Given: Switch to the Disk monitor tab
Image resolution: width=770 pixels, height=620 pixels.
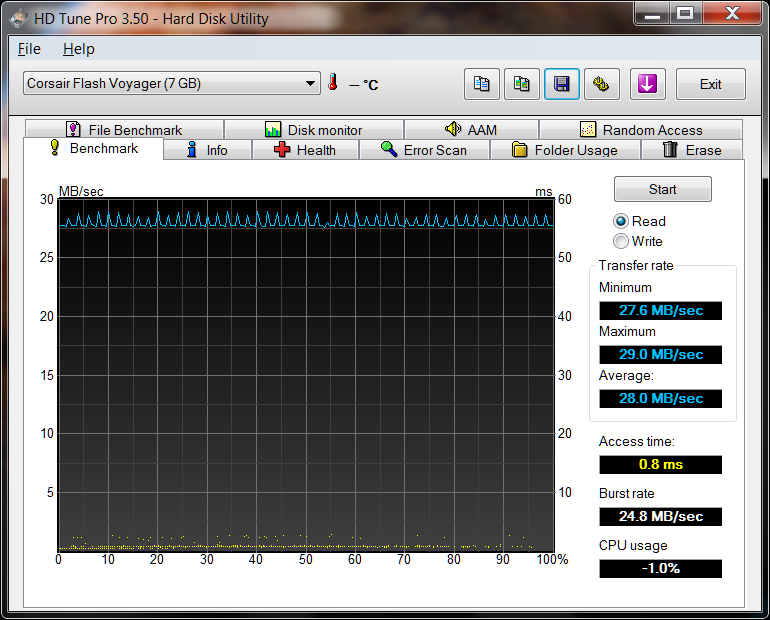Looking at the screenshot, I should click(314, 130).
